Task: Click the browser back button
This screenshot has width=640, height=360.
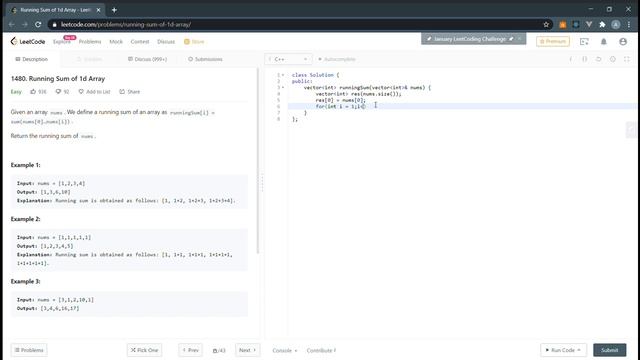Action: click(x=11, y=24)
